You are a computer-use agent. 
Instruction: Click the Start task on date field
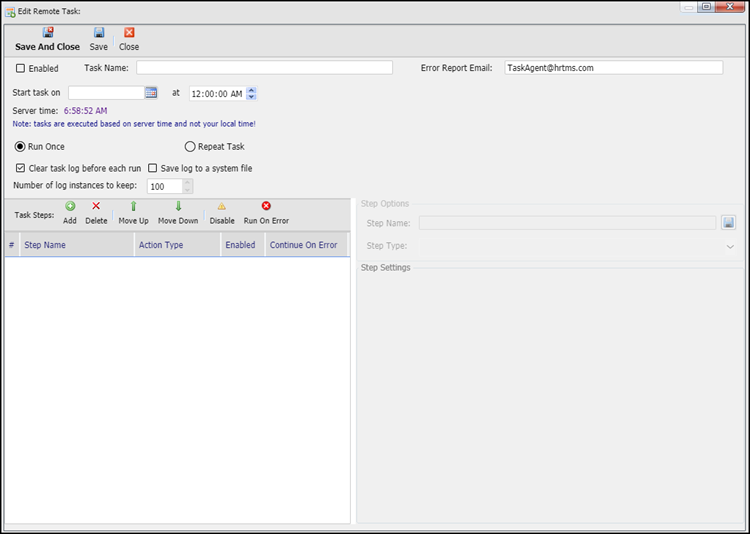click(x=106, y=93)
